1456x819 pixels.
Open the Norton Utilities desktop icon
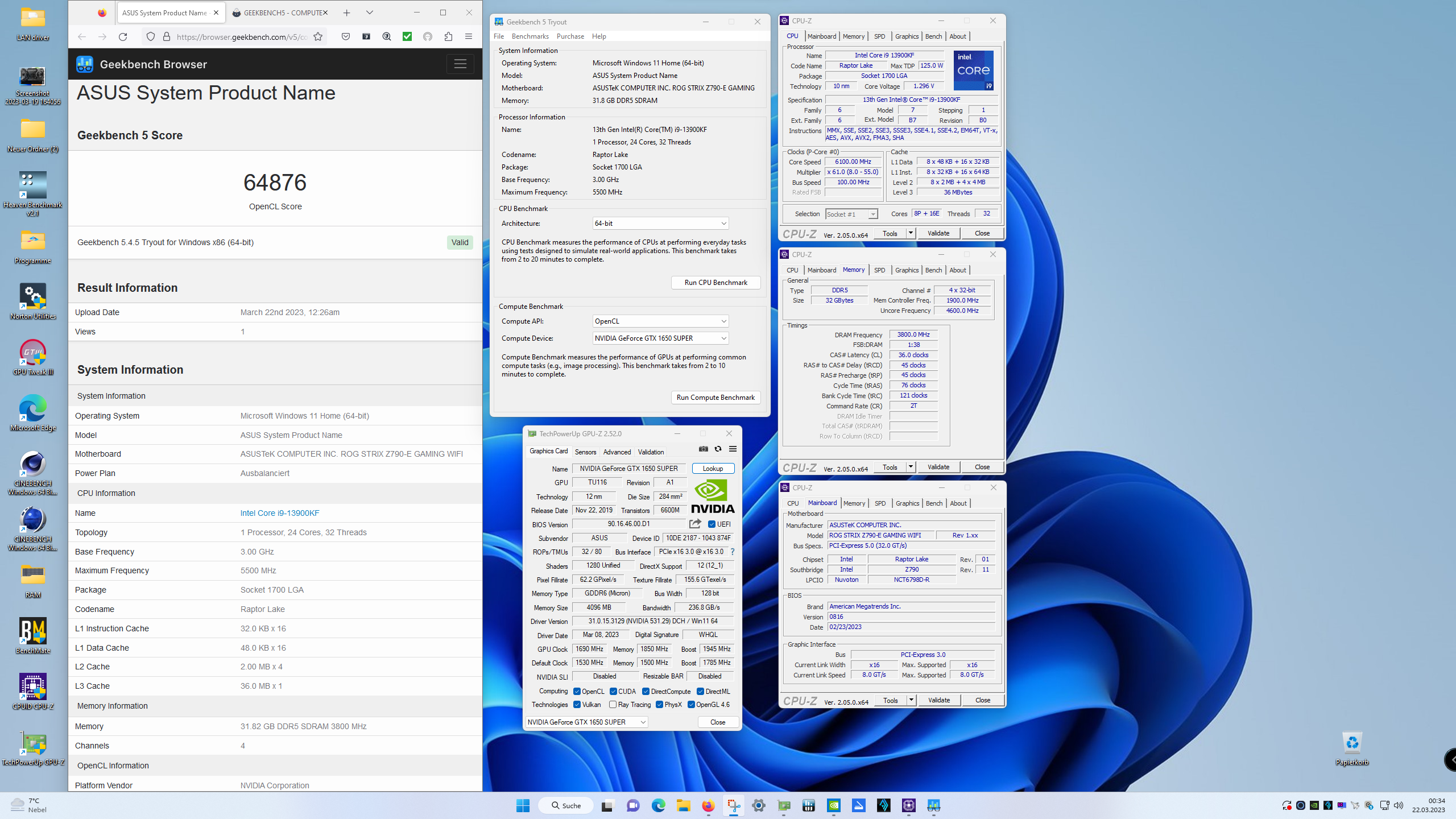tap(32, 301)
